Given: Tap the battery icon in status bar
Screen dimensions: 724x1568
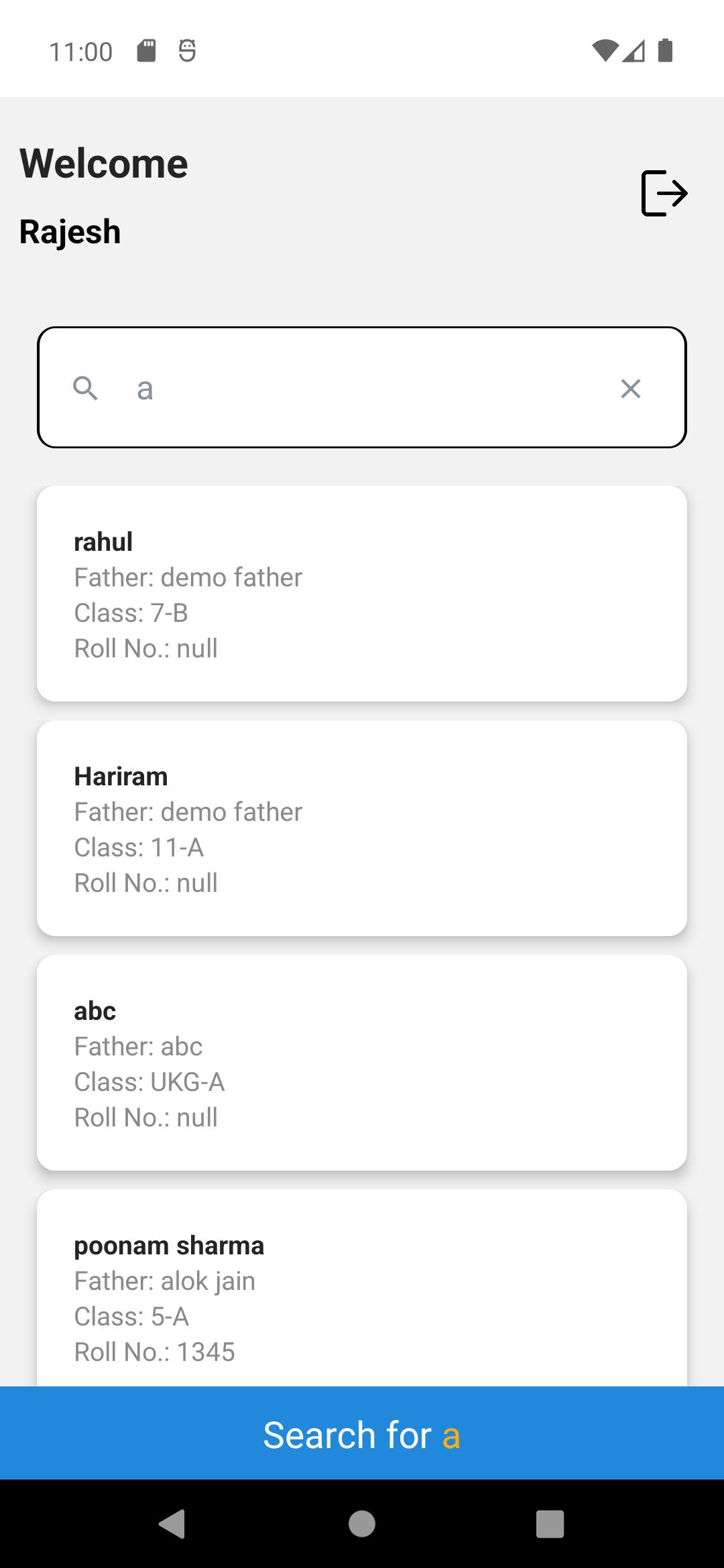Looking at the screenshot, I should [665, 50].
